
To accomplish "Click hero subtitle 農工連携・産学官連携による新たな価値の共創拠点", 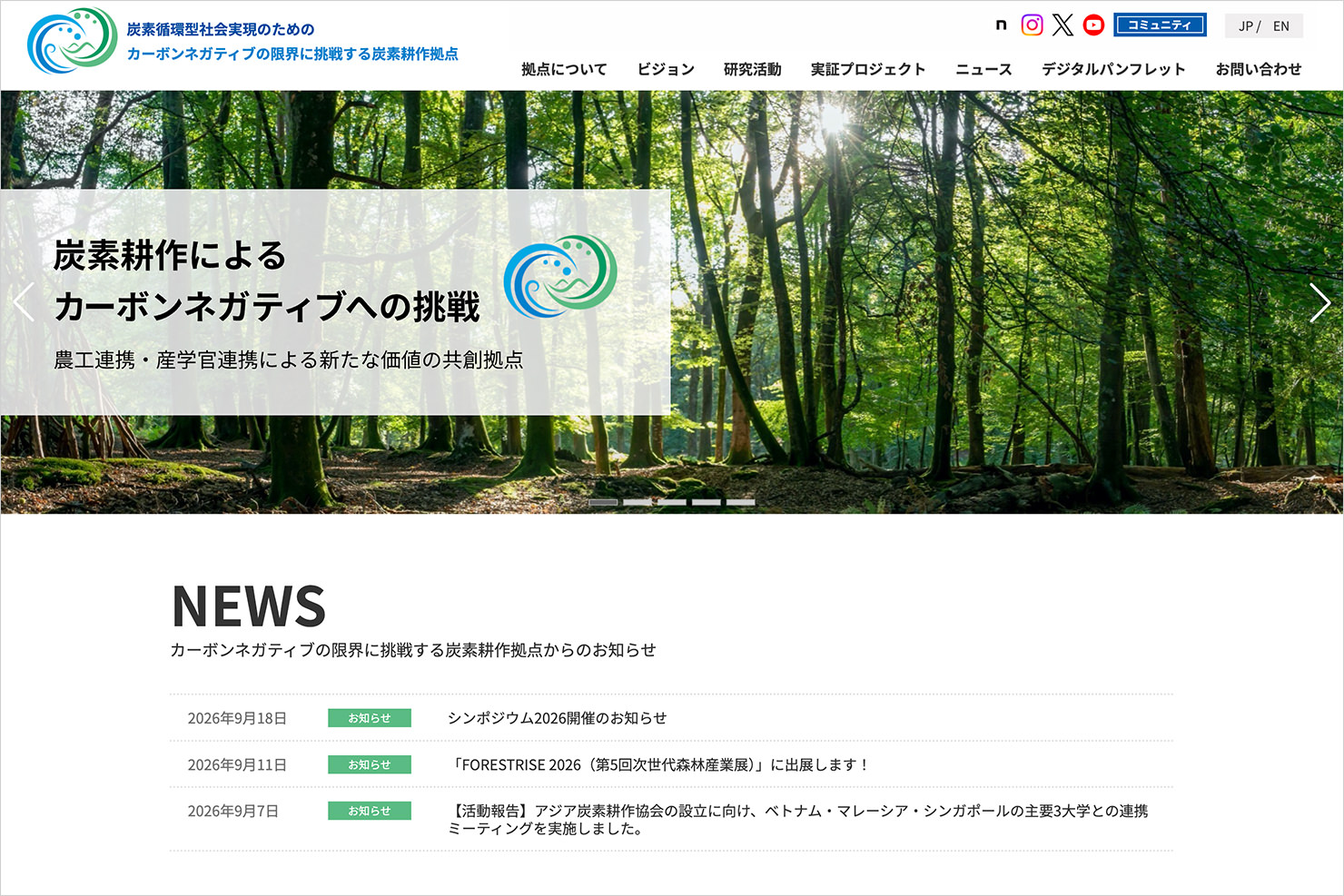I will 288,360.
